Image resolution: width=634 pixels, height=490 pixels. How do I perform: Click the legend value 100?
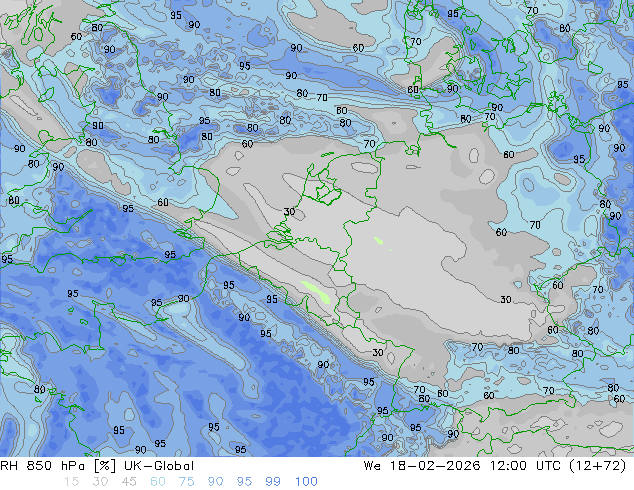pos(306,482)
